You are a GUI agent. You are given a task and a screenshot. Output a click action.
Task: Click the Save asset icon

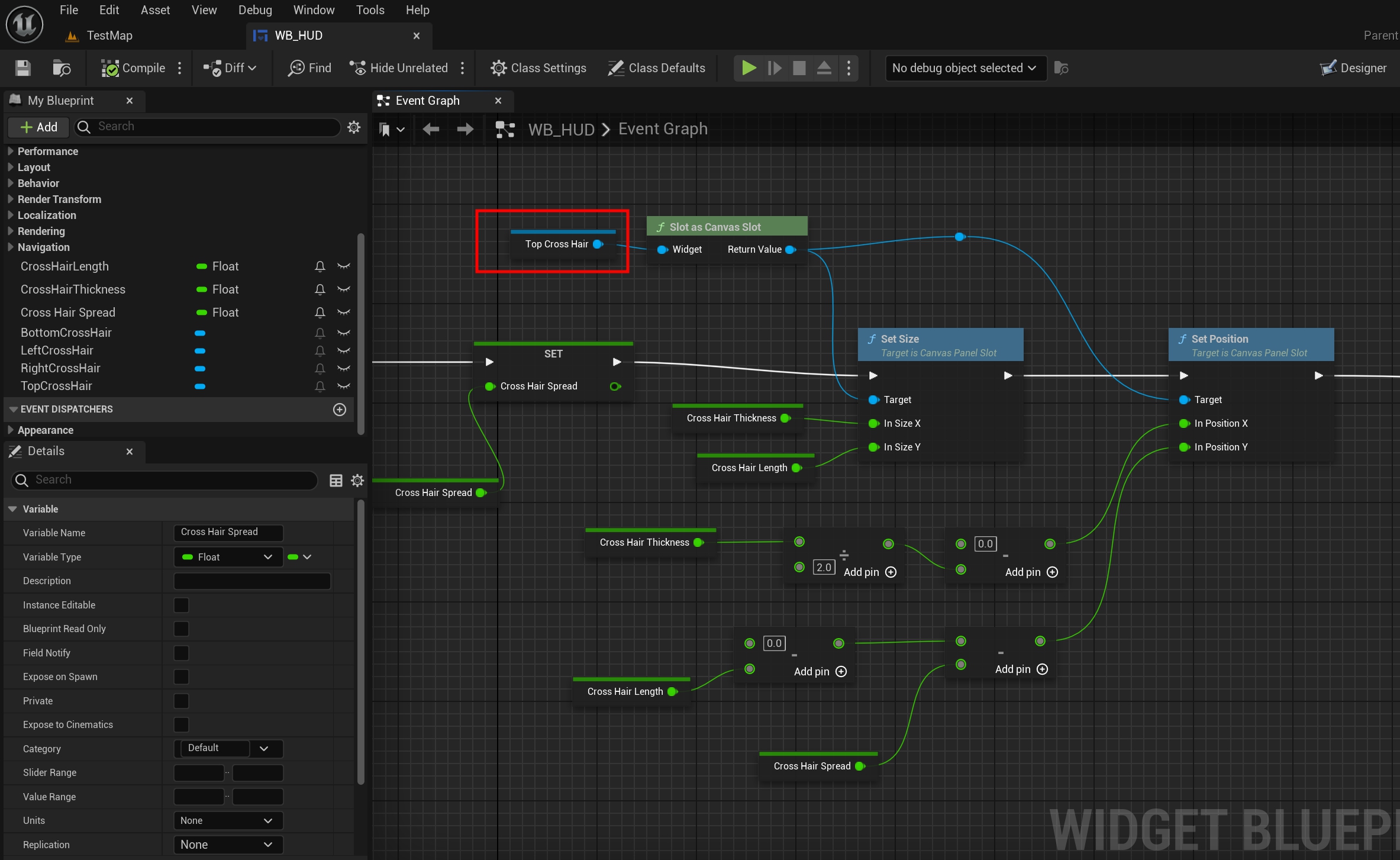tap(23, 68)
